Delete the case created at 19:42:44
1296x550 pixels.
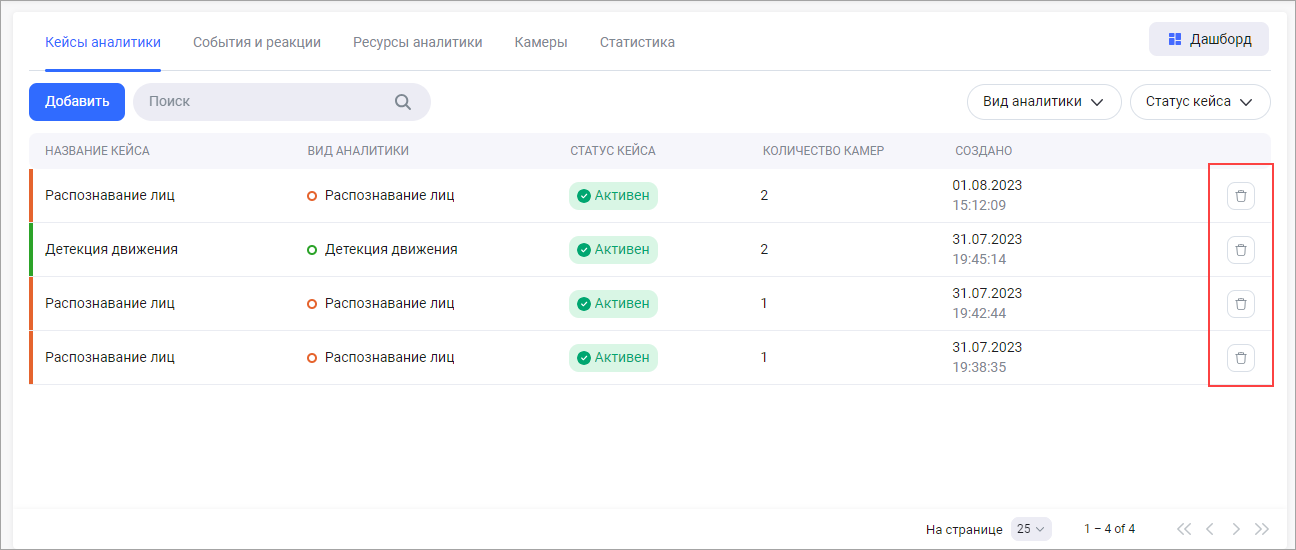(1240, 304)
